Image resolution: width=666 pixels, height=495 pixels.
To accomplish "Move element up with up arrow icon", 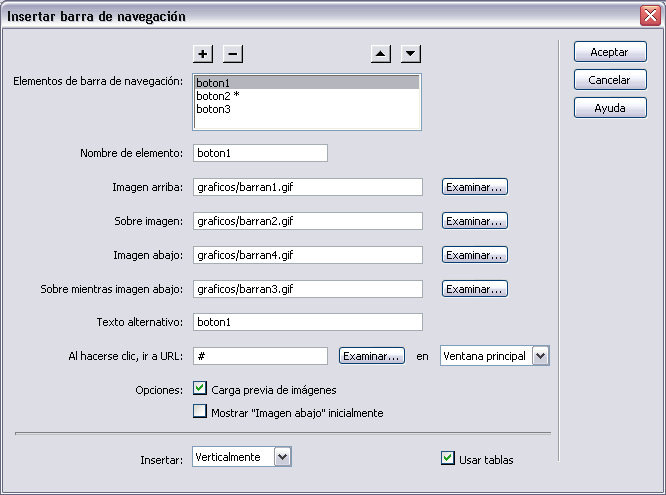I will pyautogui.click(x=380, y=54).
